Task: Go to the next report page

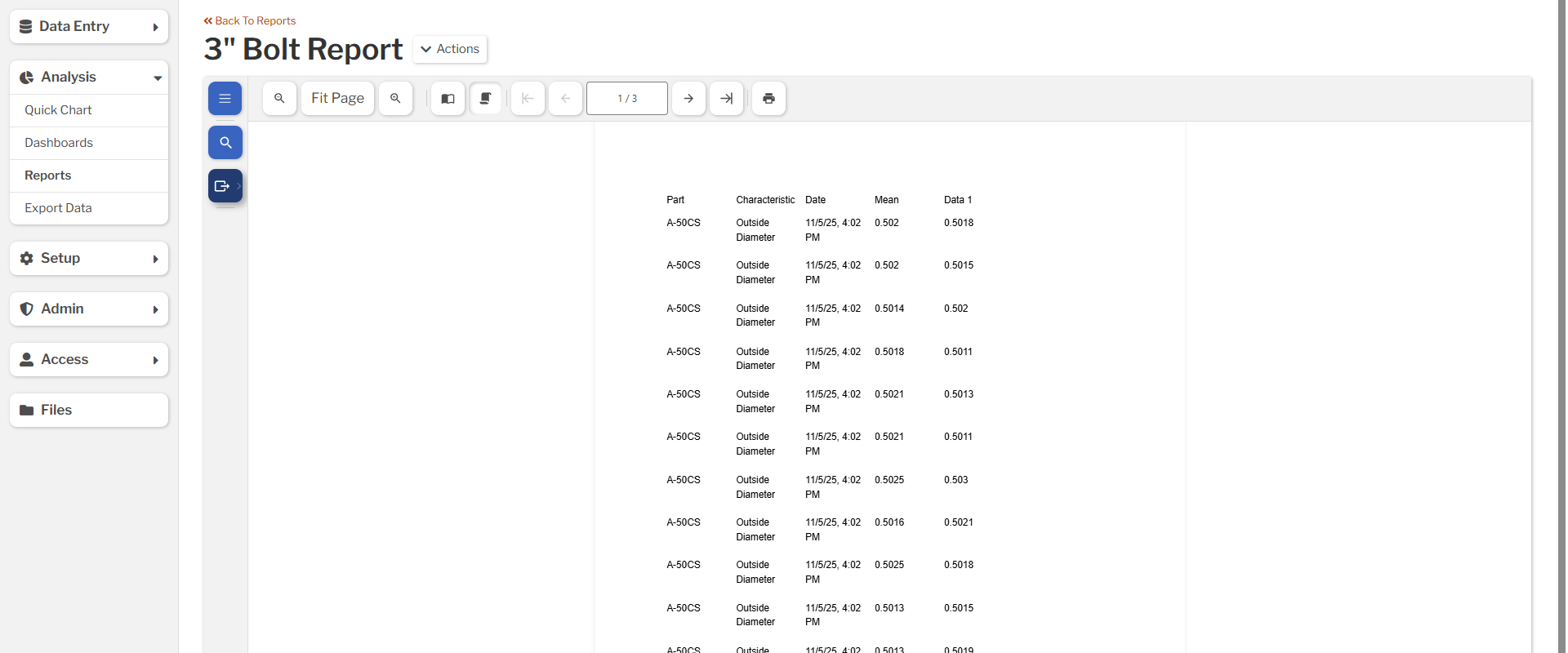Action: (688, 98)
